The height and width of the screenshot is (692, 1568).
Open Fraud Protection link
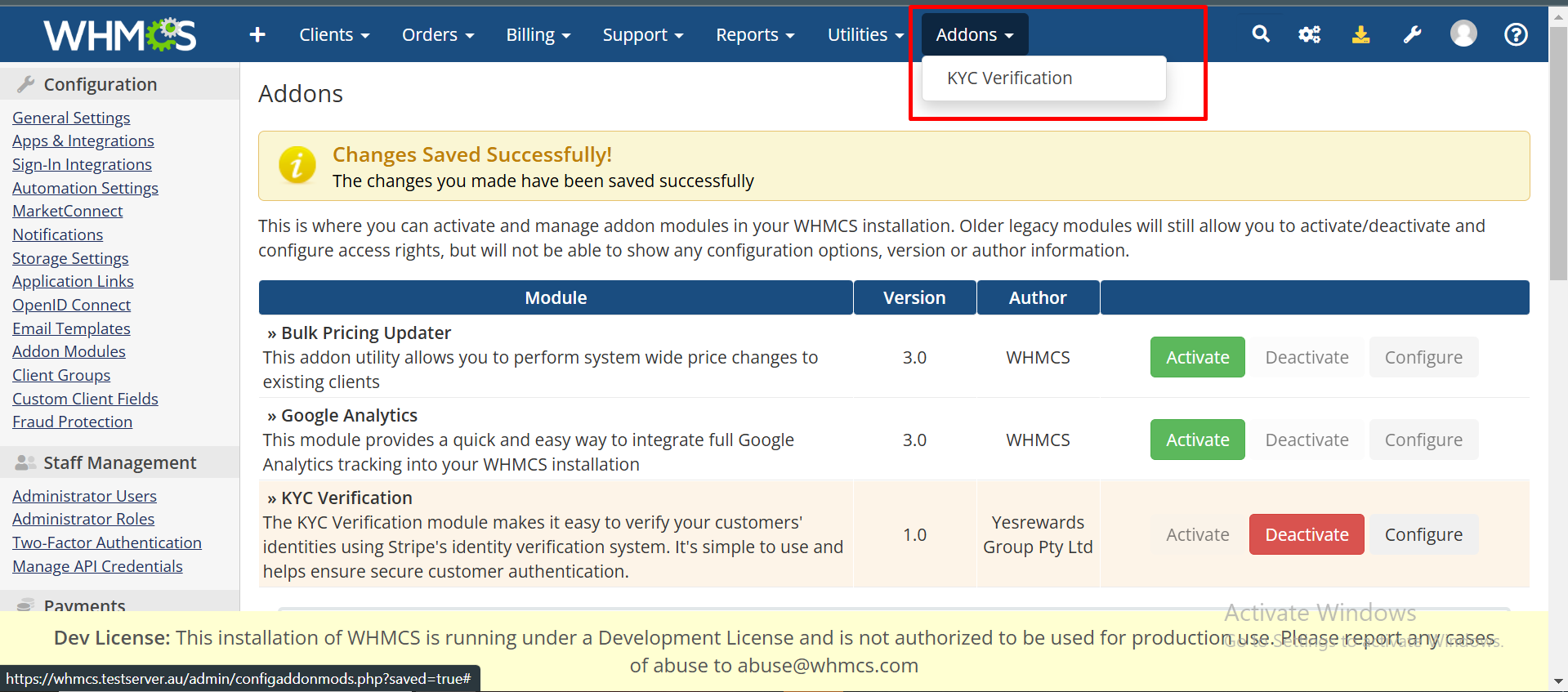72,422
